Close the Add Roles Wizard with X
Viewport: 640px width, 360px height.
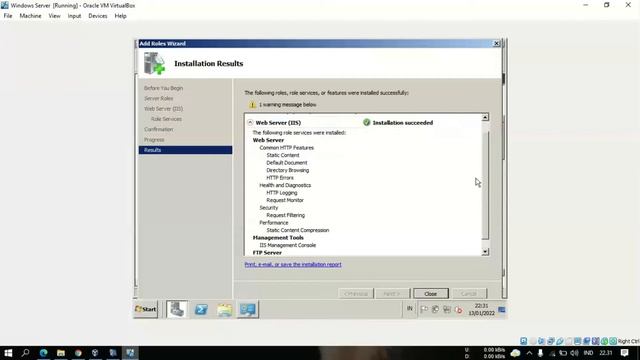tap(496, 43)
